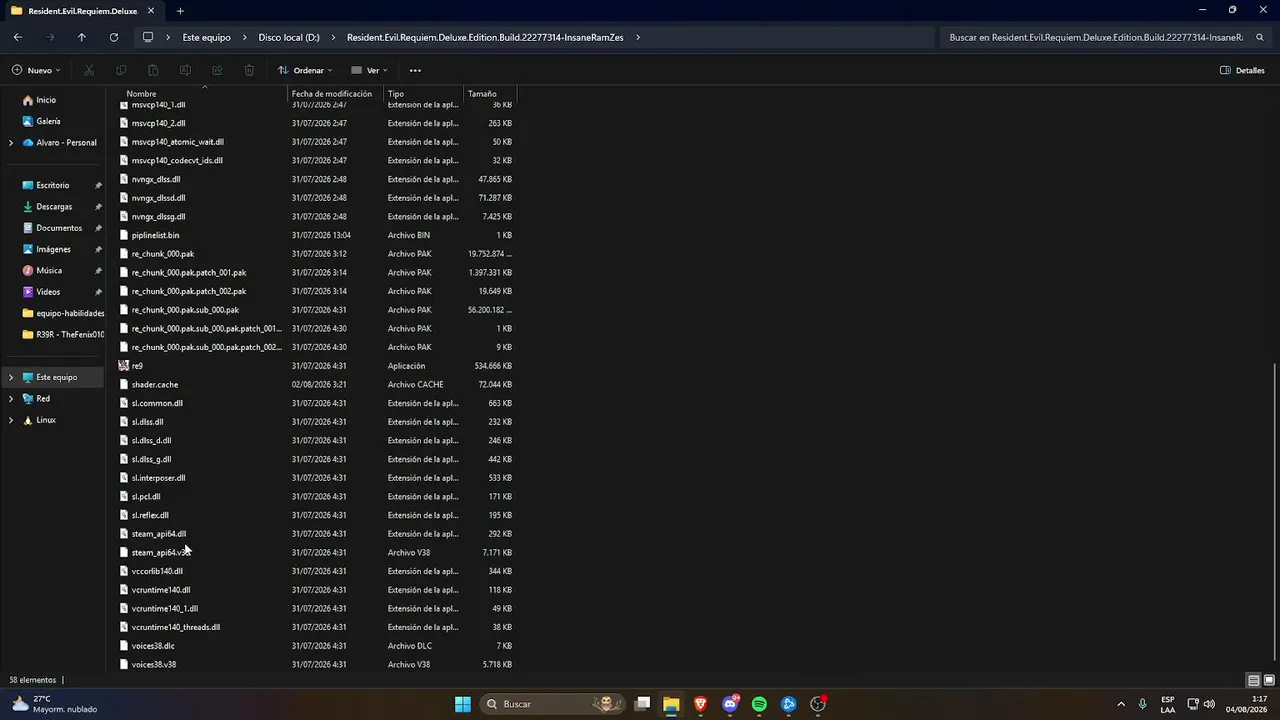Image resolution: width=1280 pixels, height=720 pixels.
Task: Open Task View from the taskbar
Action: pyautogui.click(x=642, y=704)
